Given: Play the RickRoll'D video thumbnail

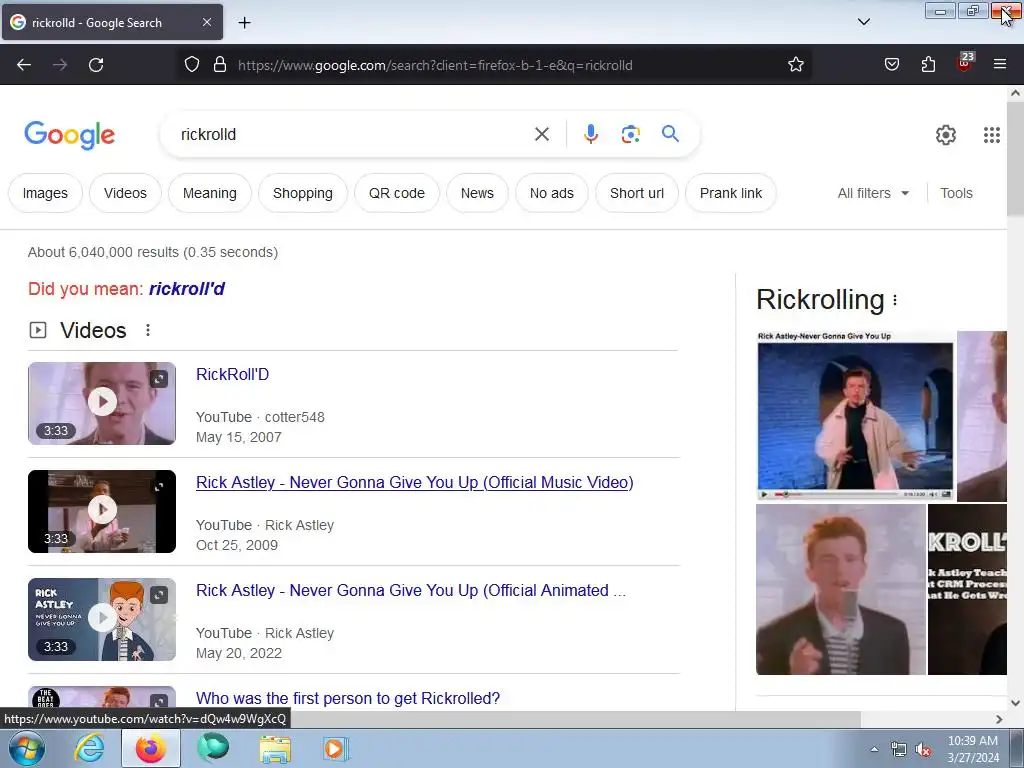Looking at the screenshot, I should tap(102, 403).
